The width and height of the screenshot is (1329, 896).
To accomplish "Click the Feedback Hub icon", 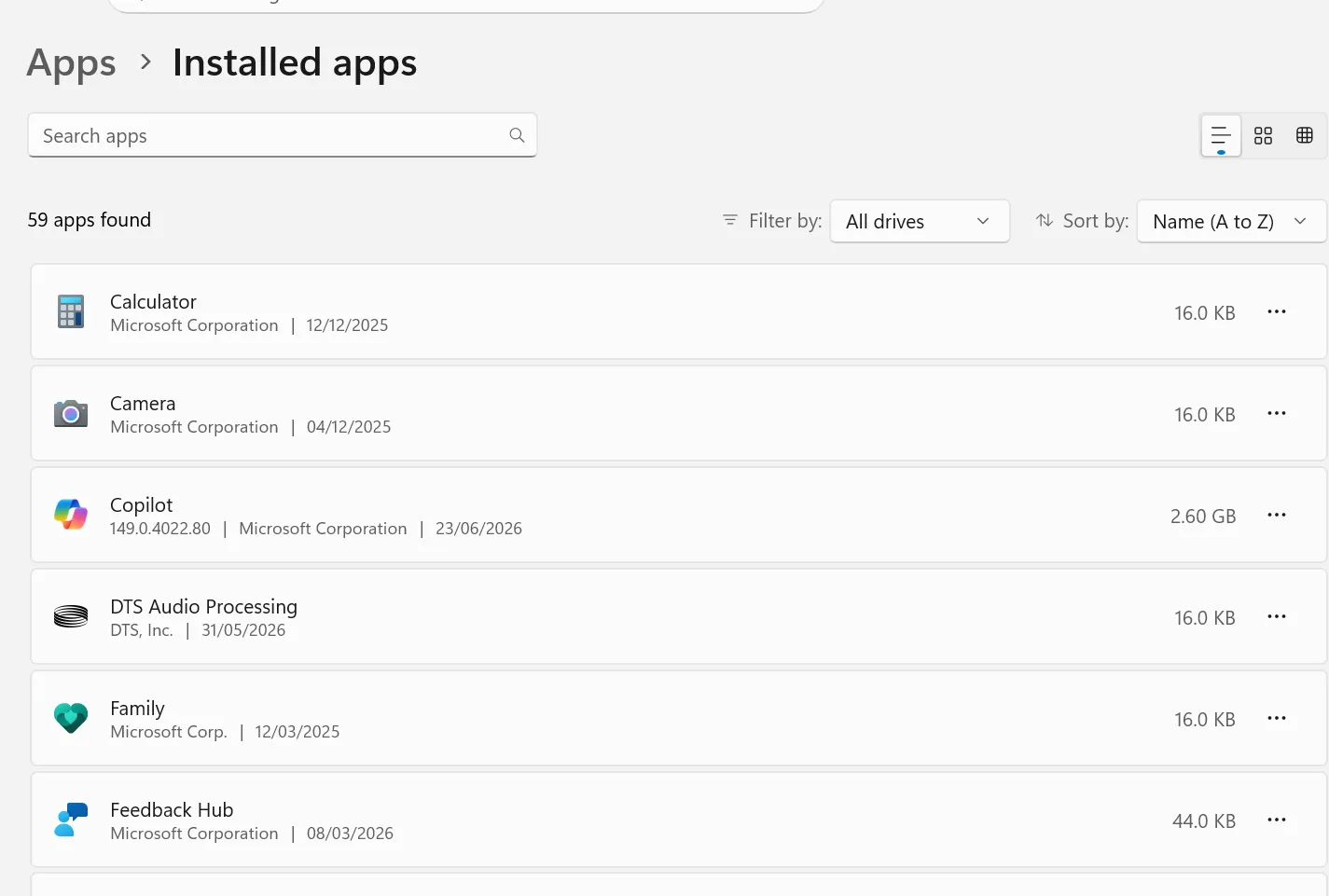I will [x=71, y=820].
